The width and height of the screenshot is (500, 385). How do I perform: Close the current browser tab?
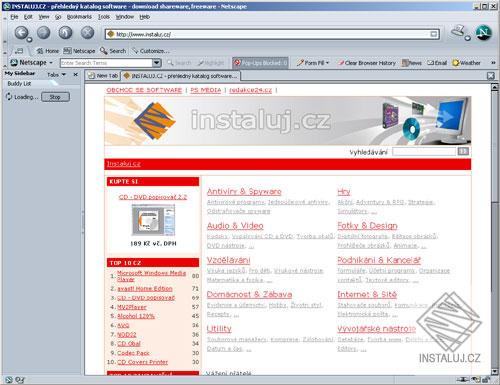tap(490, 76)
